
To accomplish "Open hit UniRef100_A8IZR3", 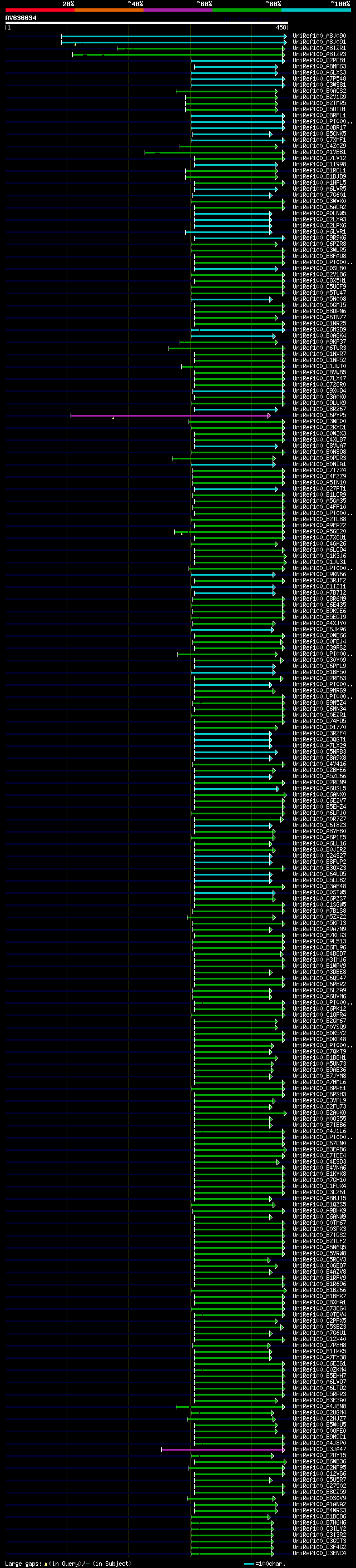I will tap(319, 54).
